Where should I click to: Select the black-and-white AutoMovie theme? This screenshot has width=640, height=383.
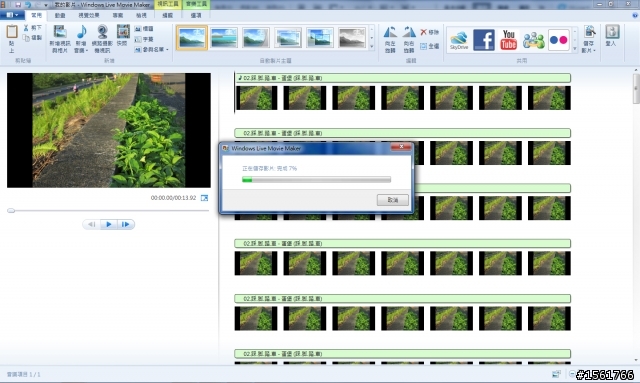click(352, 38)
